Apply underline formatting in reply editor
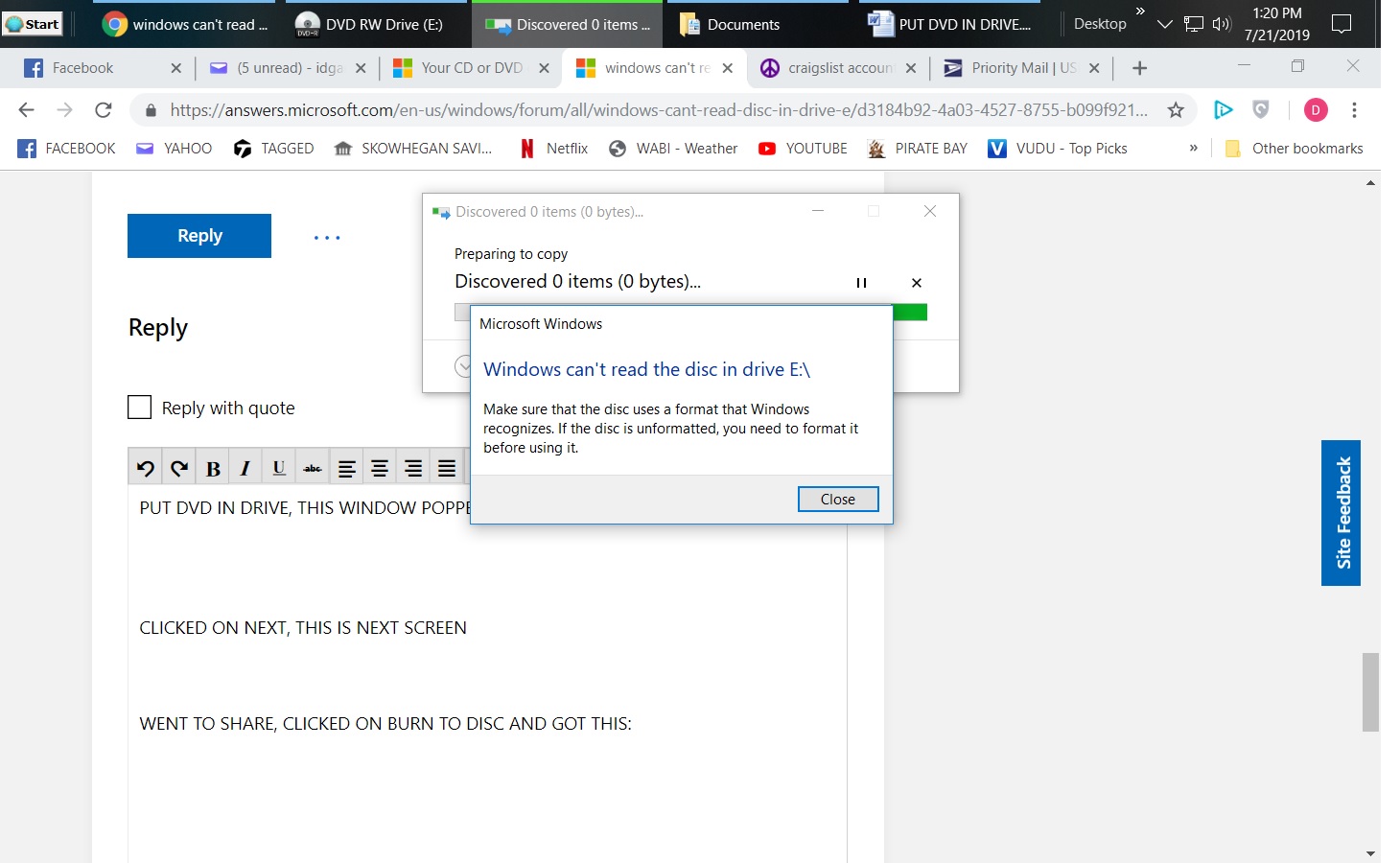 [279, 468]
